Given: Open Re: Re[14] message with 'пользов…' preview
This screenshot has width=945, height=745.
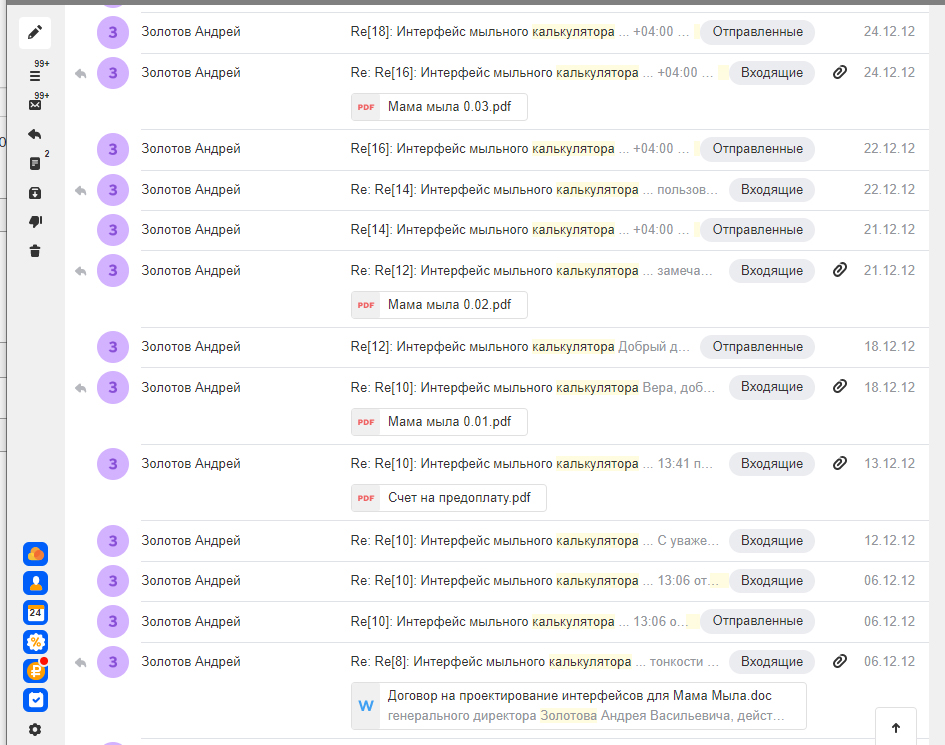Looking at the screenshot, I should (534, 190).
